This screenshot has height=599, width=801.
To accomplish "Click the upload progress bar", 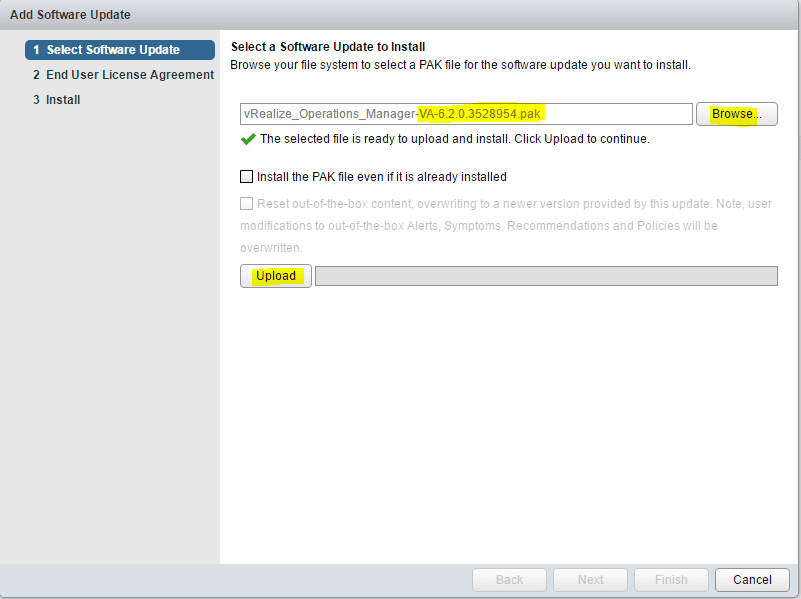I will (546, 276).
